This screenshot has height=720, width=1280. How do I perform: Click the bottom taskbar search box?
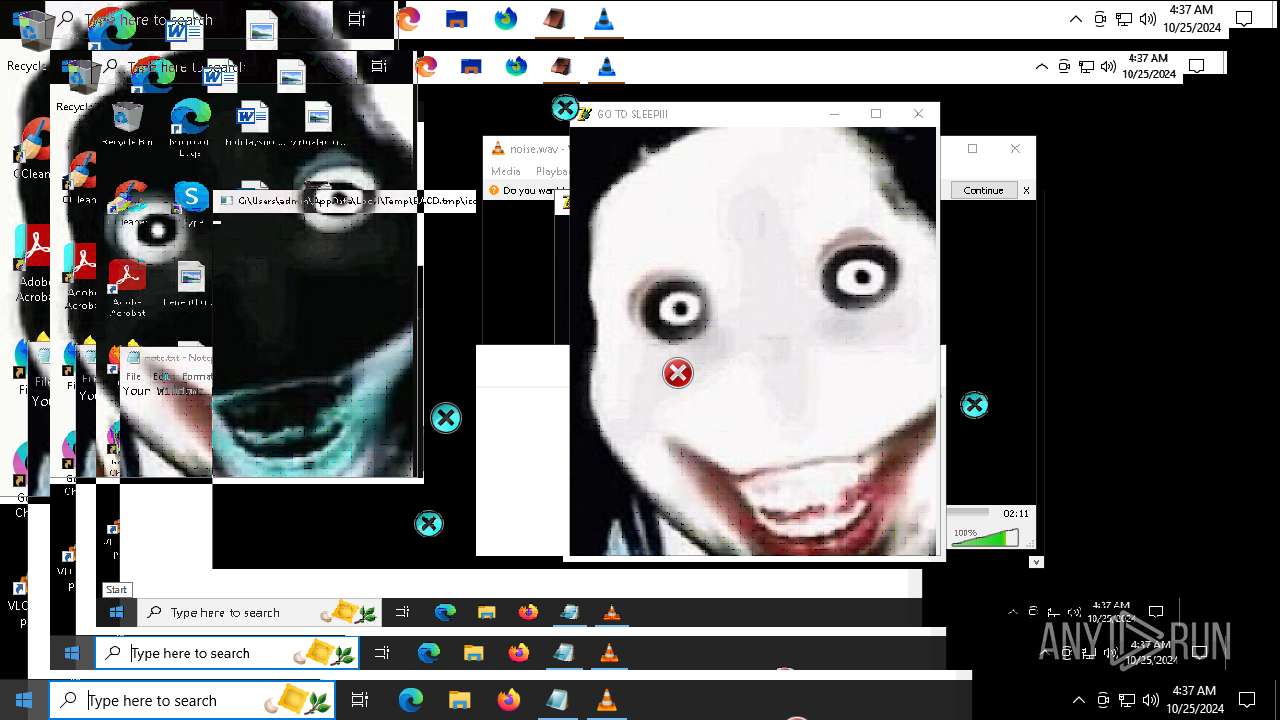(x=192, y=700)
